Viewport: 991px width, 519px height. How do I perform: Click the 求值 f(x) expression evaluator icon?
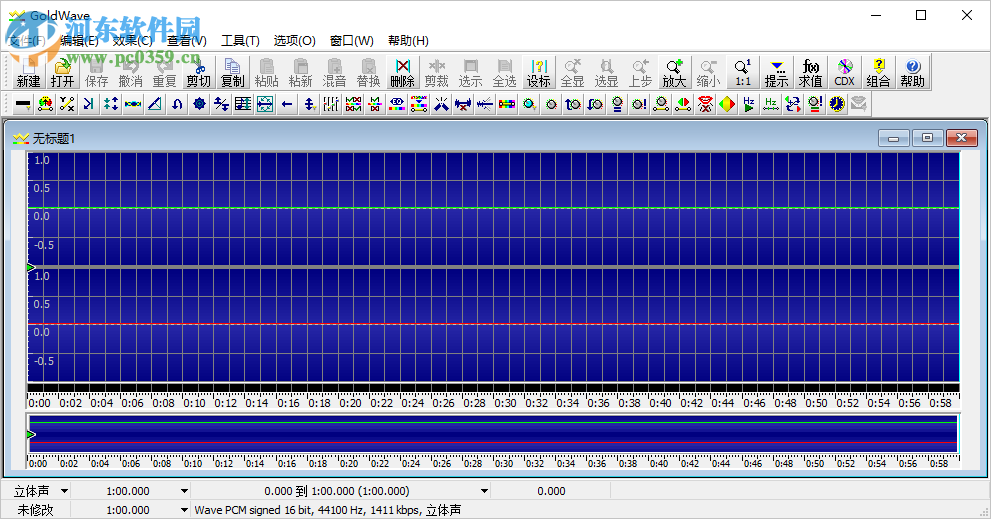810,72
